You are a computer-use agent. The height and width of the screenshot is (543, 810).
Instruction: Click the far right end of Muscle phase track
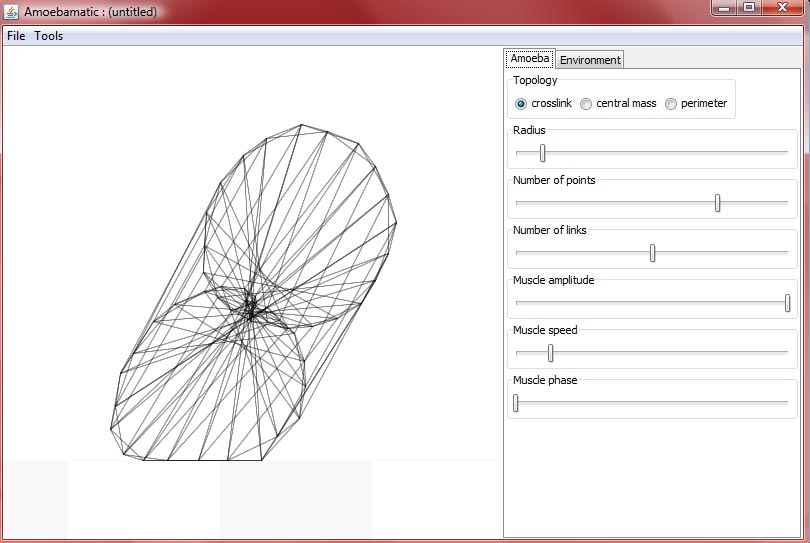[786, 403]
